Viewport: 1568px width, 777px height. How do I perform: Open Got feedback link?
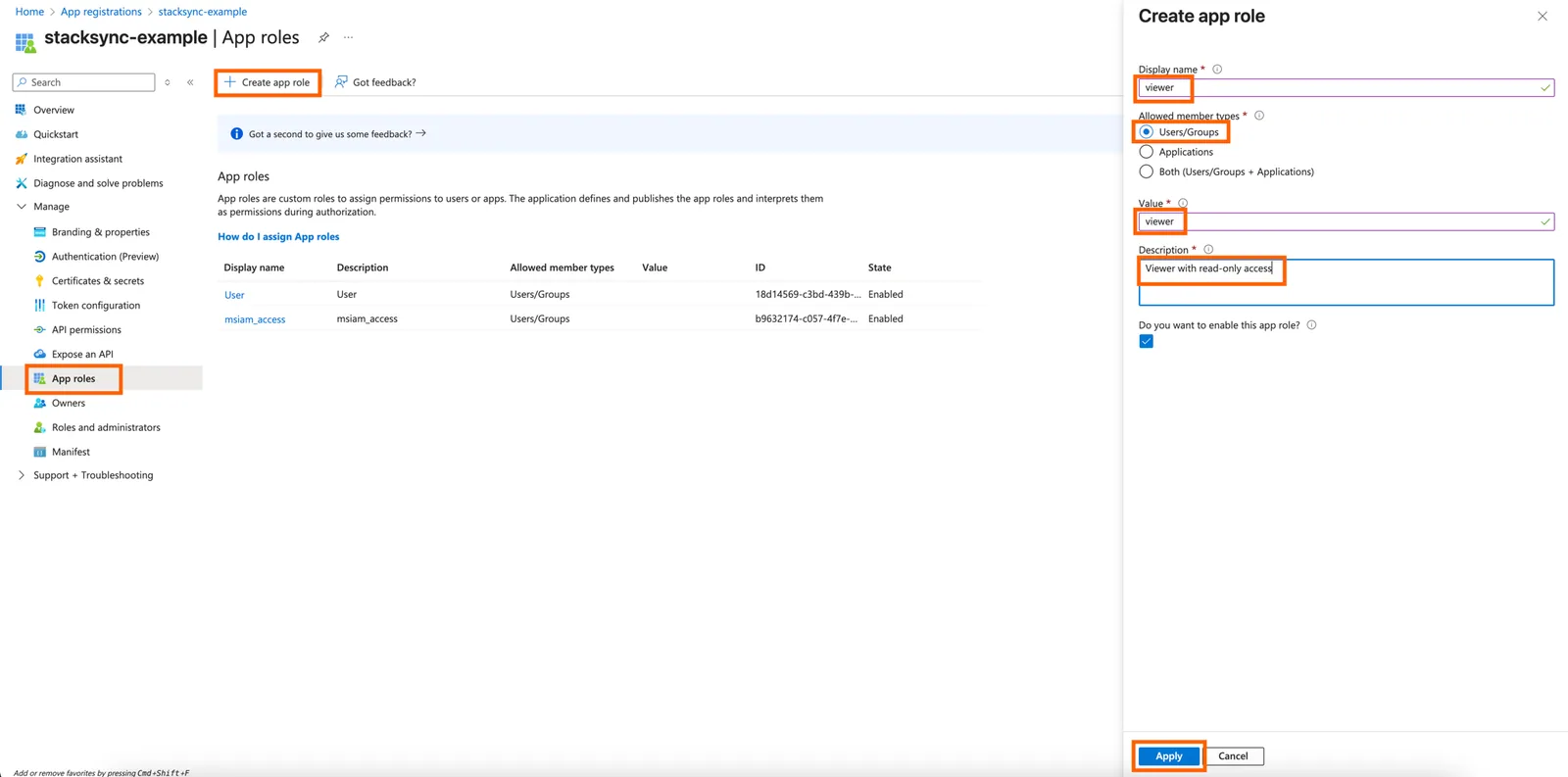[x=375, y=82]
